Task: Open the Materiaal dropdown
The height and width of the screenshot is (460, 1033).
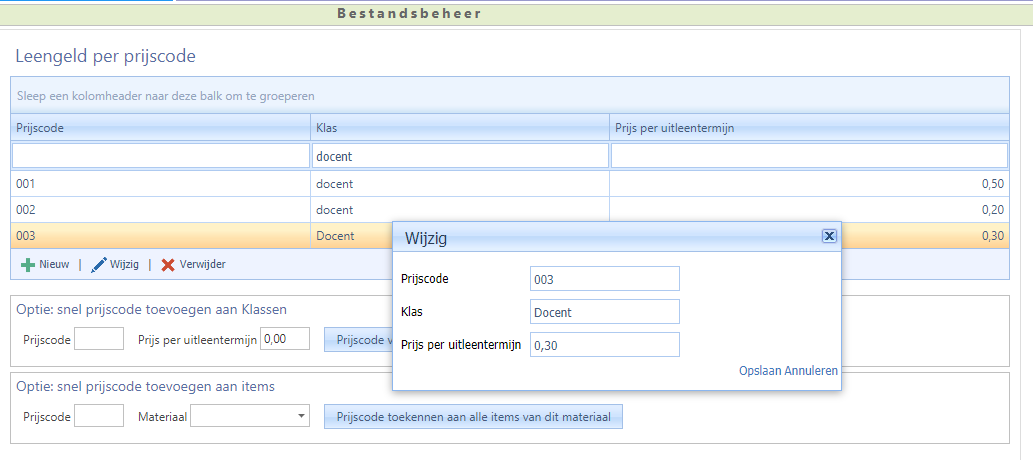Action: [x=301, y=416]
